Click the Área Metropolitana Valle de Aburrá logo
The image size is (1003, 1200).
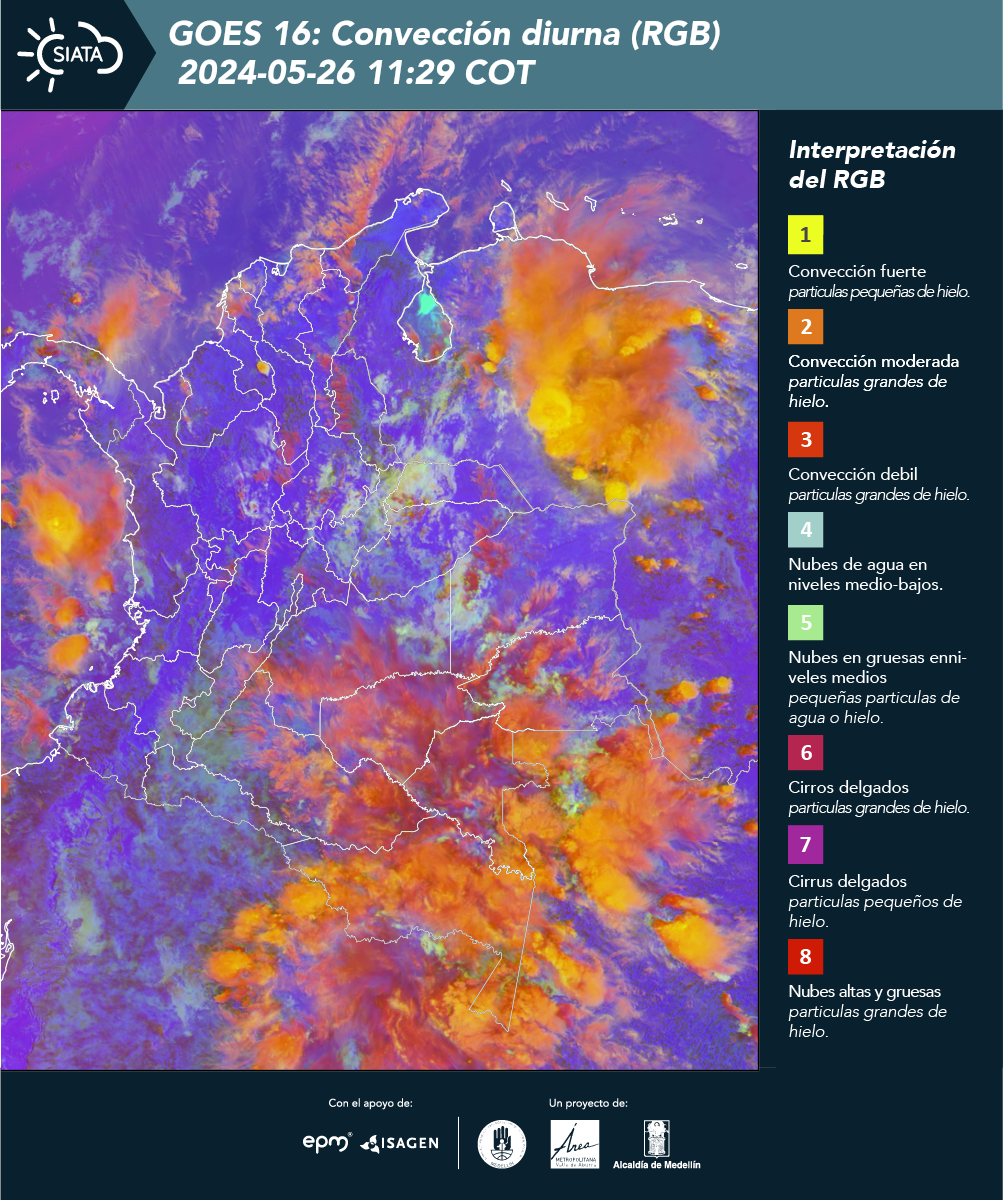pos(576,1143)
